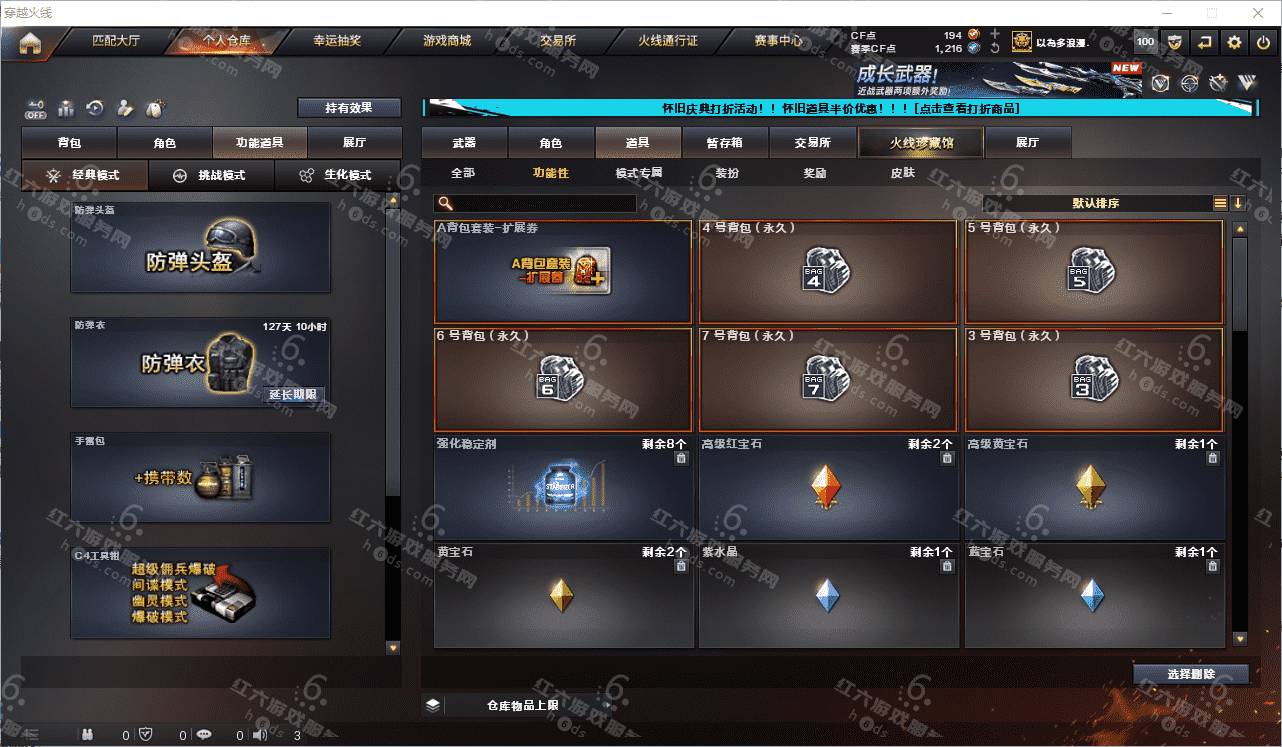Click the 延长期限 button on 防弹衣
Screen dimensions: 1282x747
click(x=293, y=394)
